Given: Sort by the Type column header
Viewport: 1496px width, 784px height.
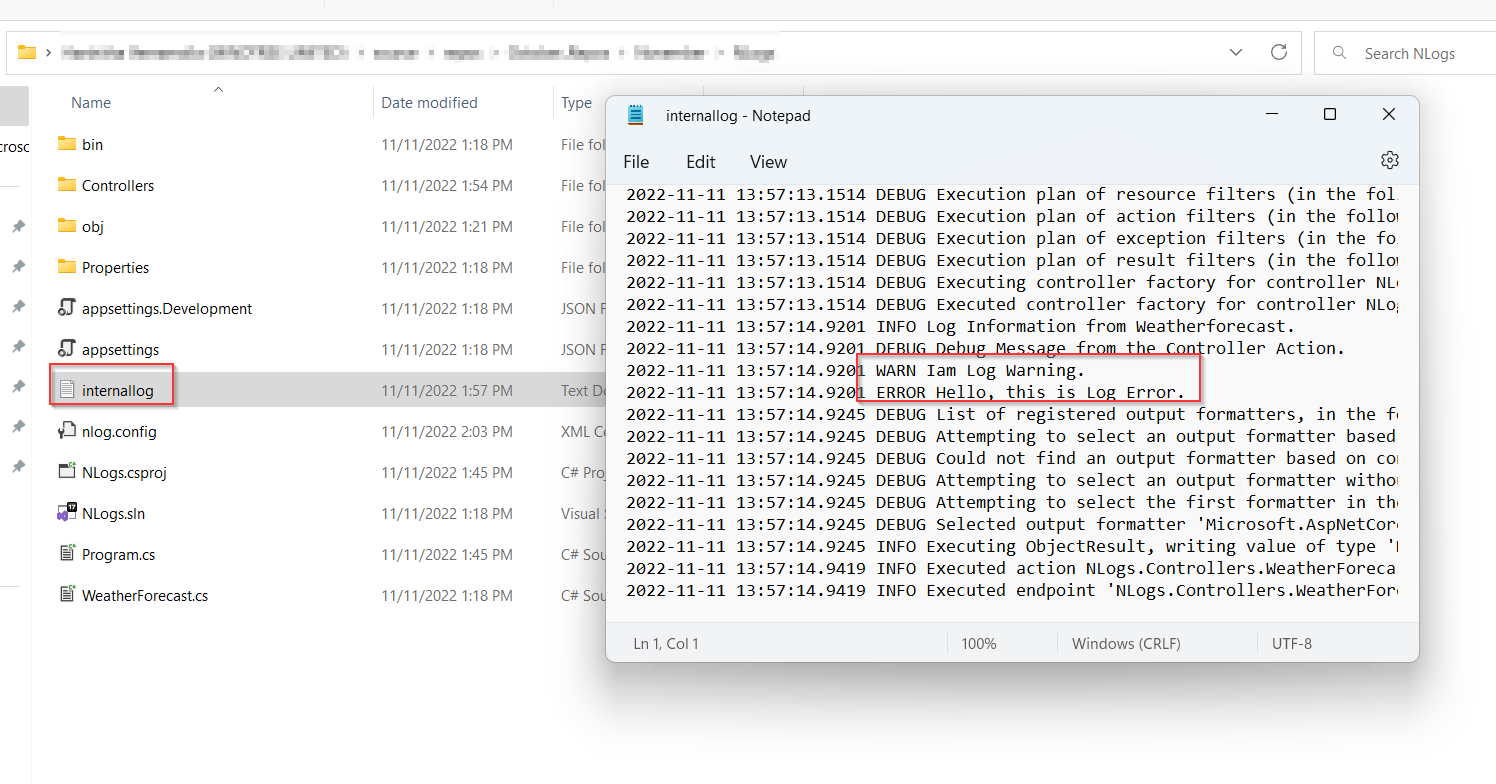Looking at the screenshot, I should [x=576, y=103].
